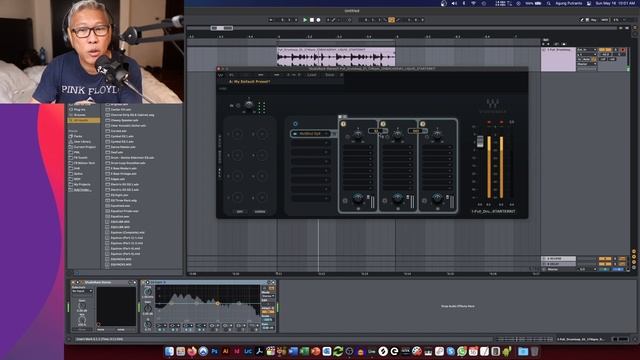The width and height of the screenshot is (640, 360).
Task: Open the EQ Eight Mode 'Stereo' dropdown
Action: (268, 296)
